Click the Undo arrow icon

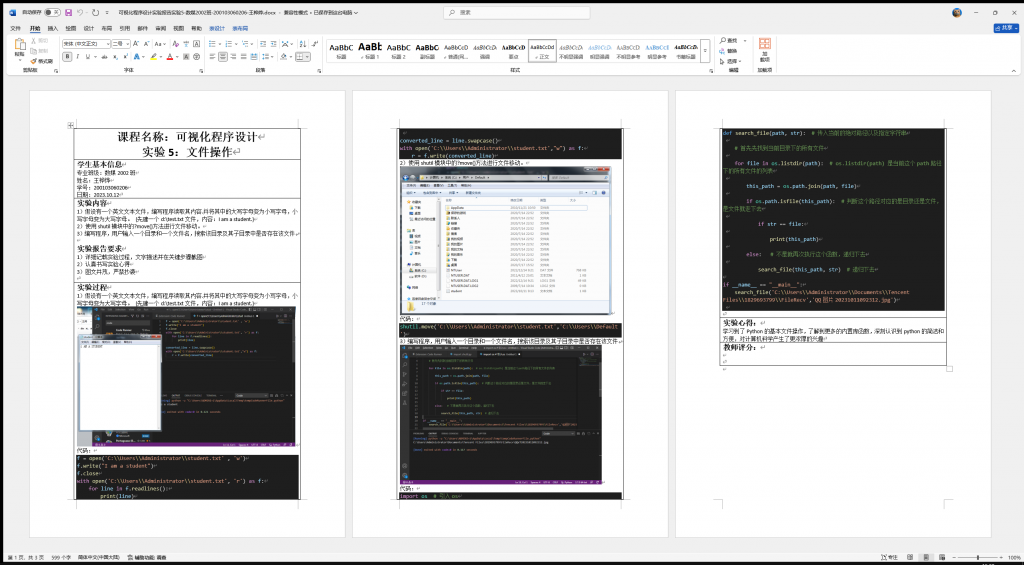pos(81,13)
